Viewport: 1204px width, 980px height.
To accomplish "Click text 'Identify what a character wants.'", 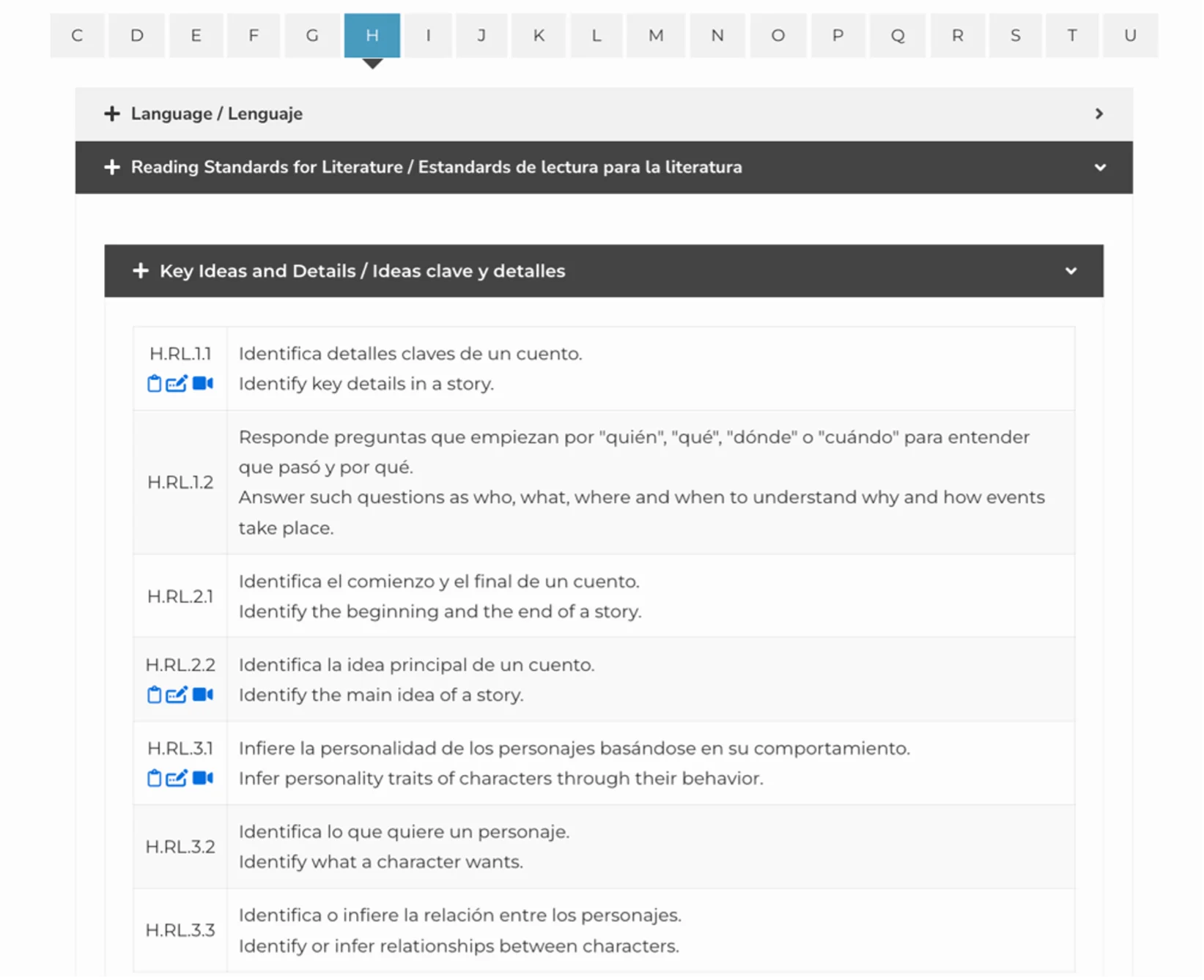I will pyautogui.click(x=381, y=862).
